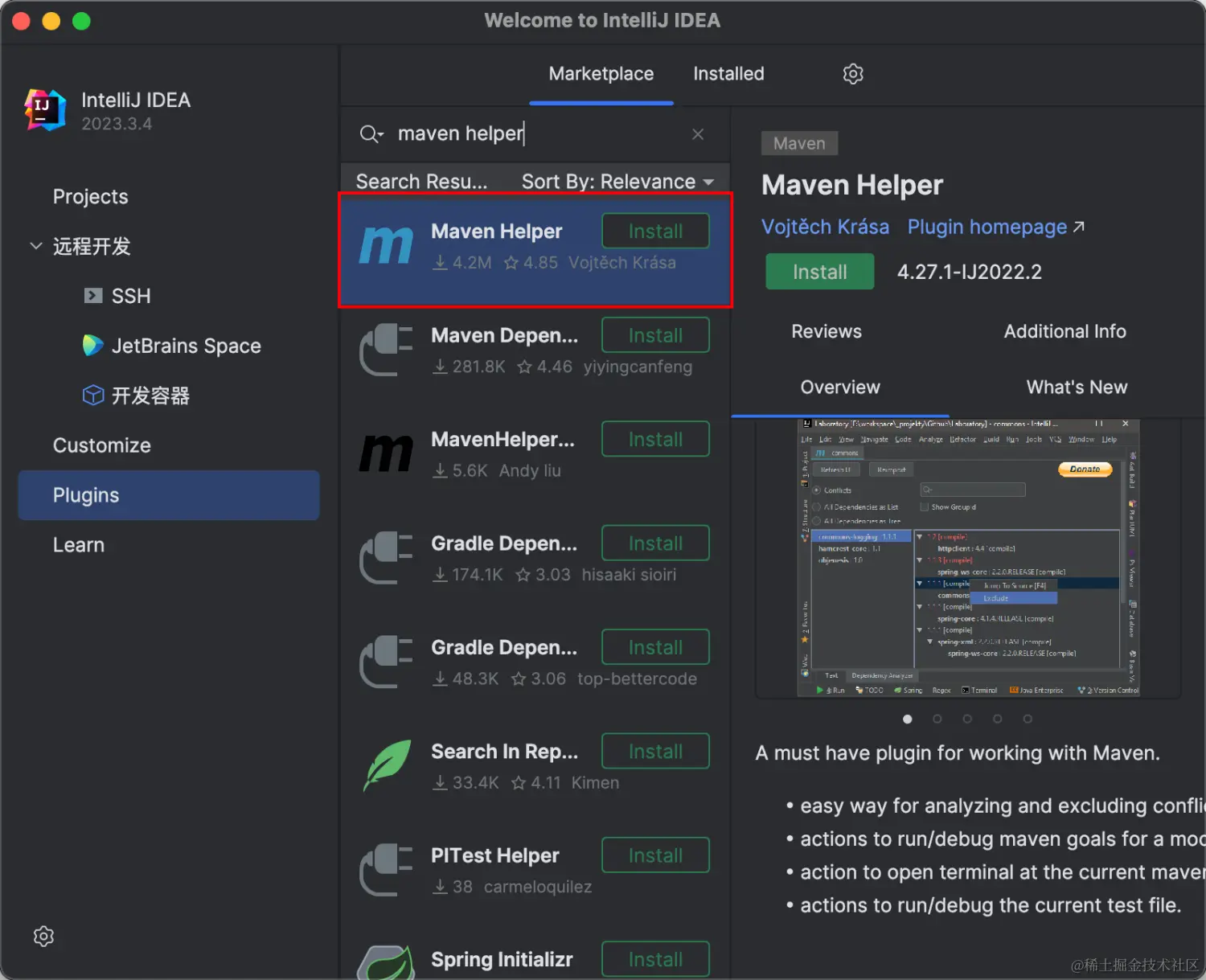Select Learn in the sidebar
This screenshot has height=980, width=1206.
[x=79, y=545]
